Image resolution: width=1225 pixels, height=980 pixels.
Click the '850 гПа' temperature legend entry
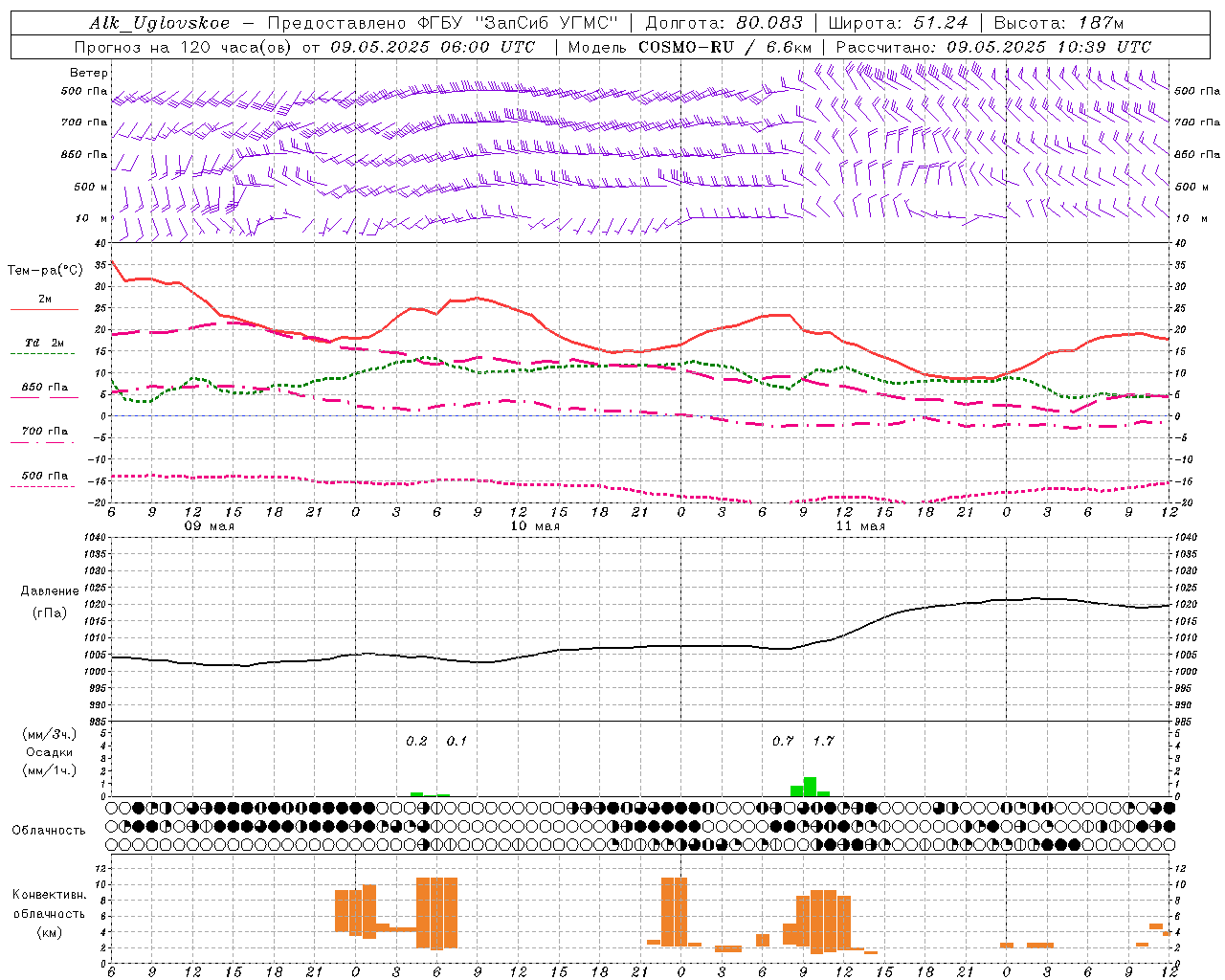pos(44,388)
